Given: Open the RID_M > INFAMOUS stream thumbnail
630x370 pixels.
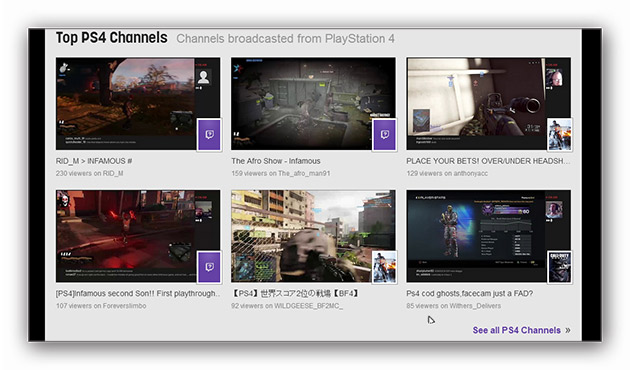Looking at the screenshot, I should tap(138, 104).
